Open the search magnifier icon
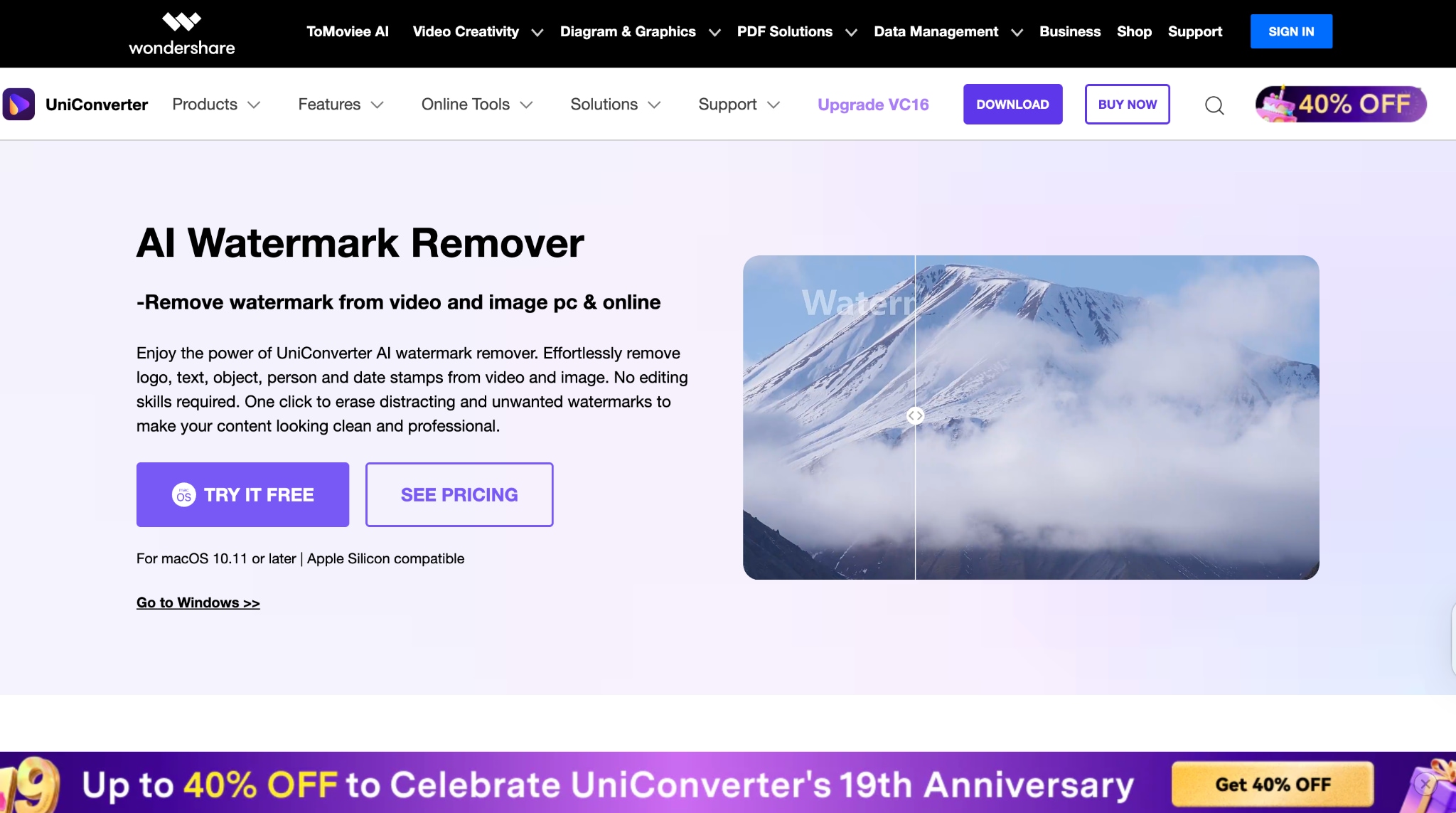1456x813 pixels. (1214, 105)
